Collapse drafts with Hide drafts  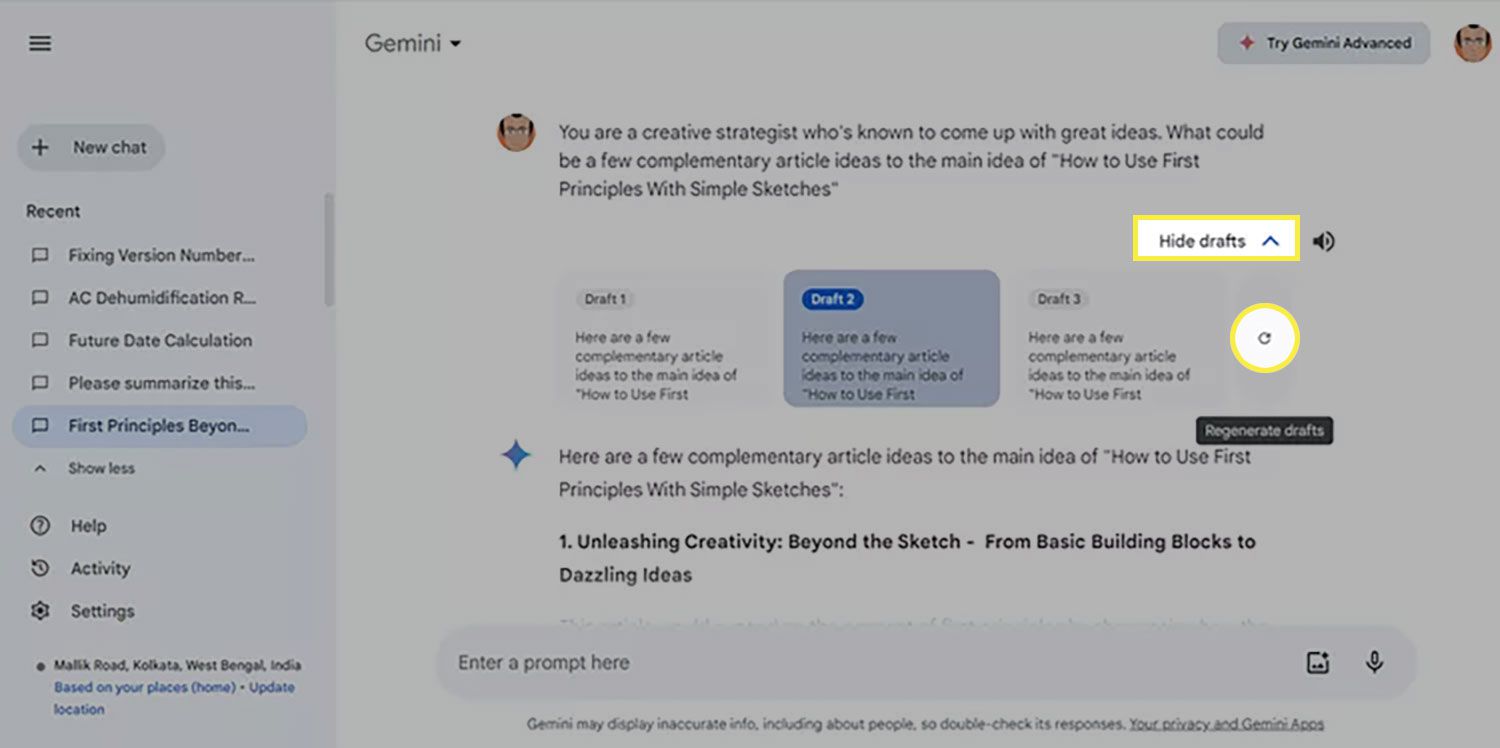click(x=1216, y=240)
